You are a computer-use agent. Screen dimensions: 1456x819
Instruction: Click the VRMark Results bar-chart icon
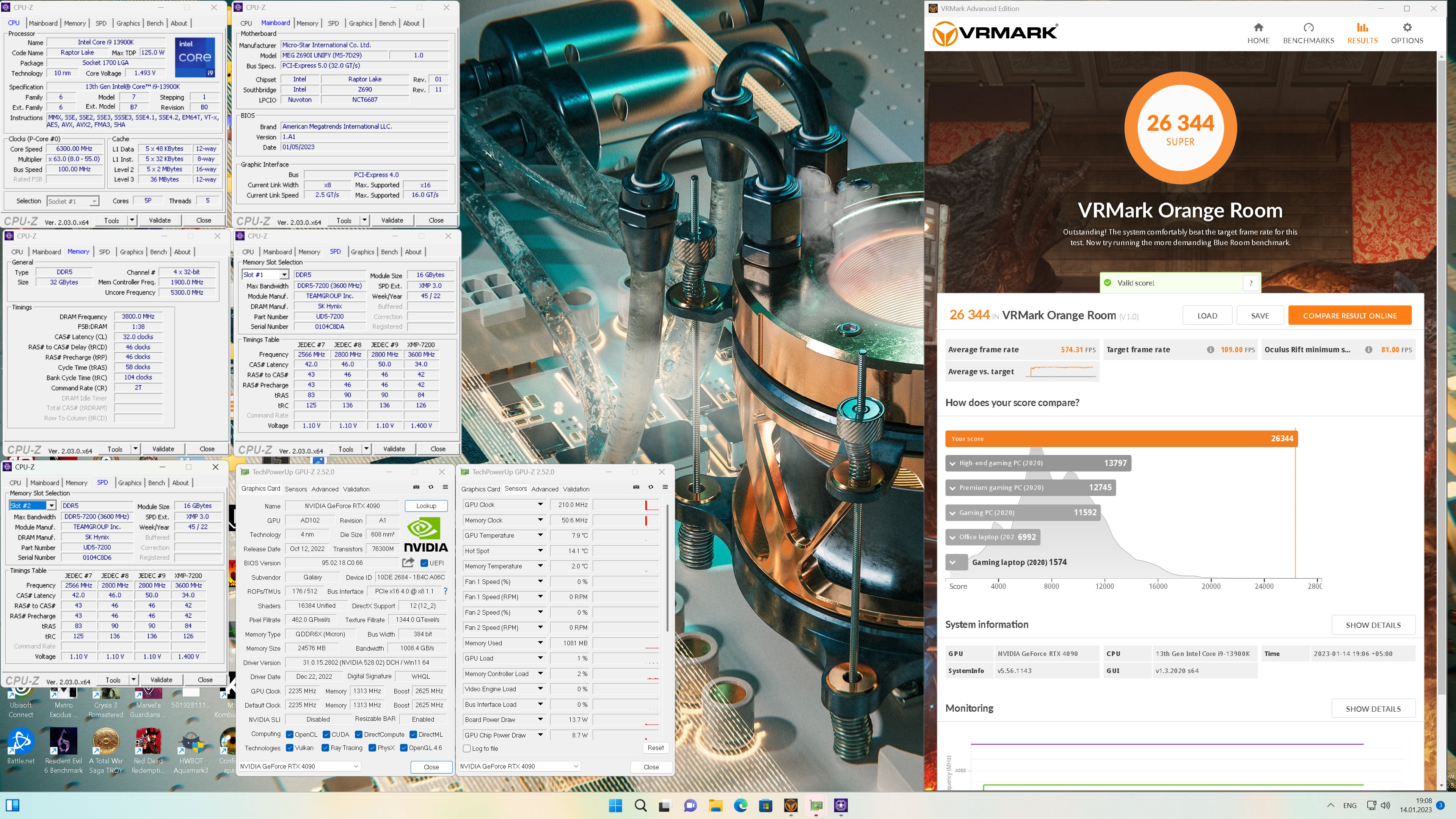pyautogui.click(x=1362, y=27)
